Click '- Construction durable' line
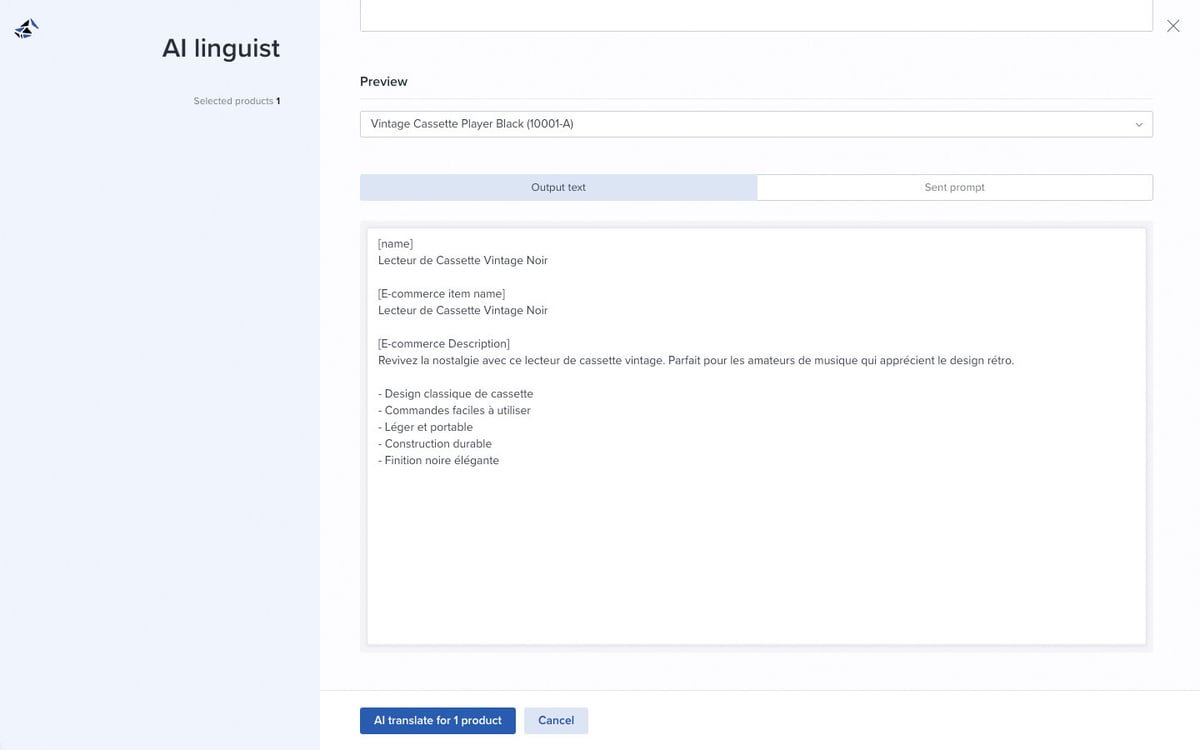 435,444
